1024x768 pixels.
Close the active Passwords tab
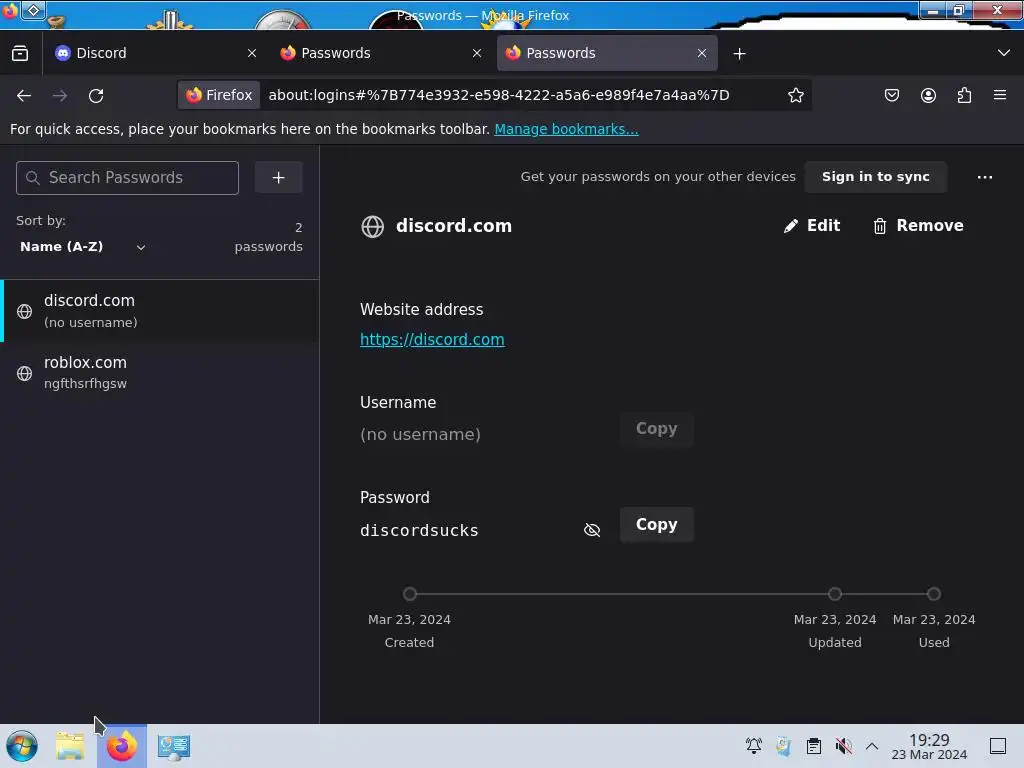pos(702,54)
